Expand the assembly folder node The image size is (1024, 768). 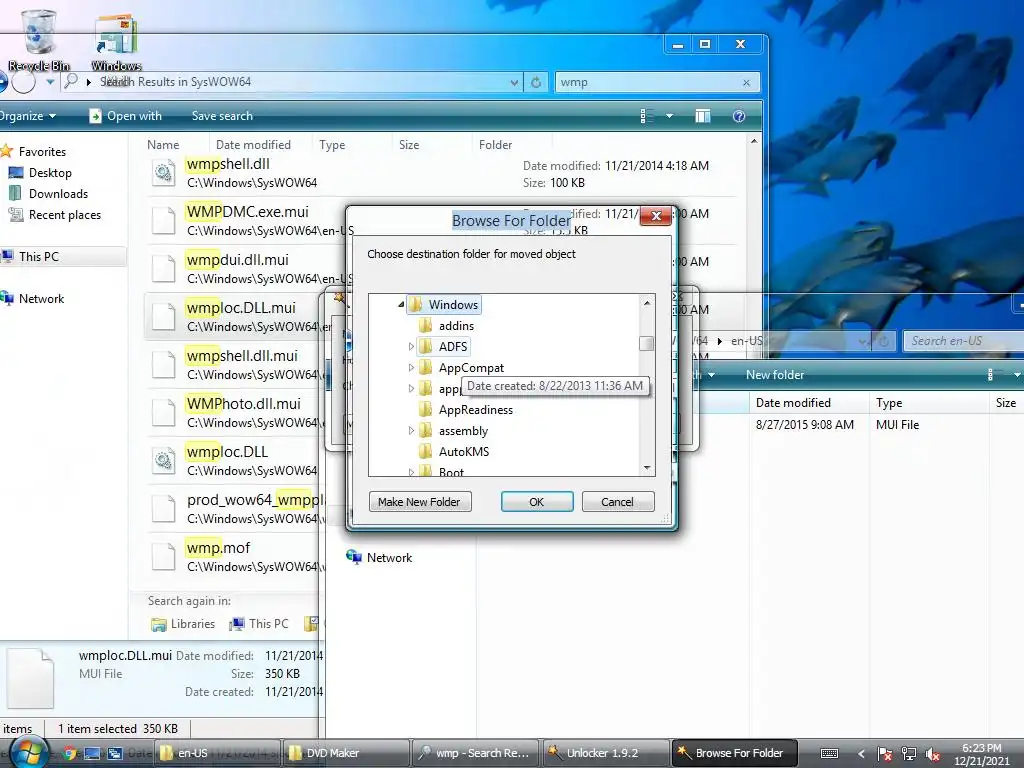coord(411,430)
